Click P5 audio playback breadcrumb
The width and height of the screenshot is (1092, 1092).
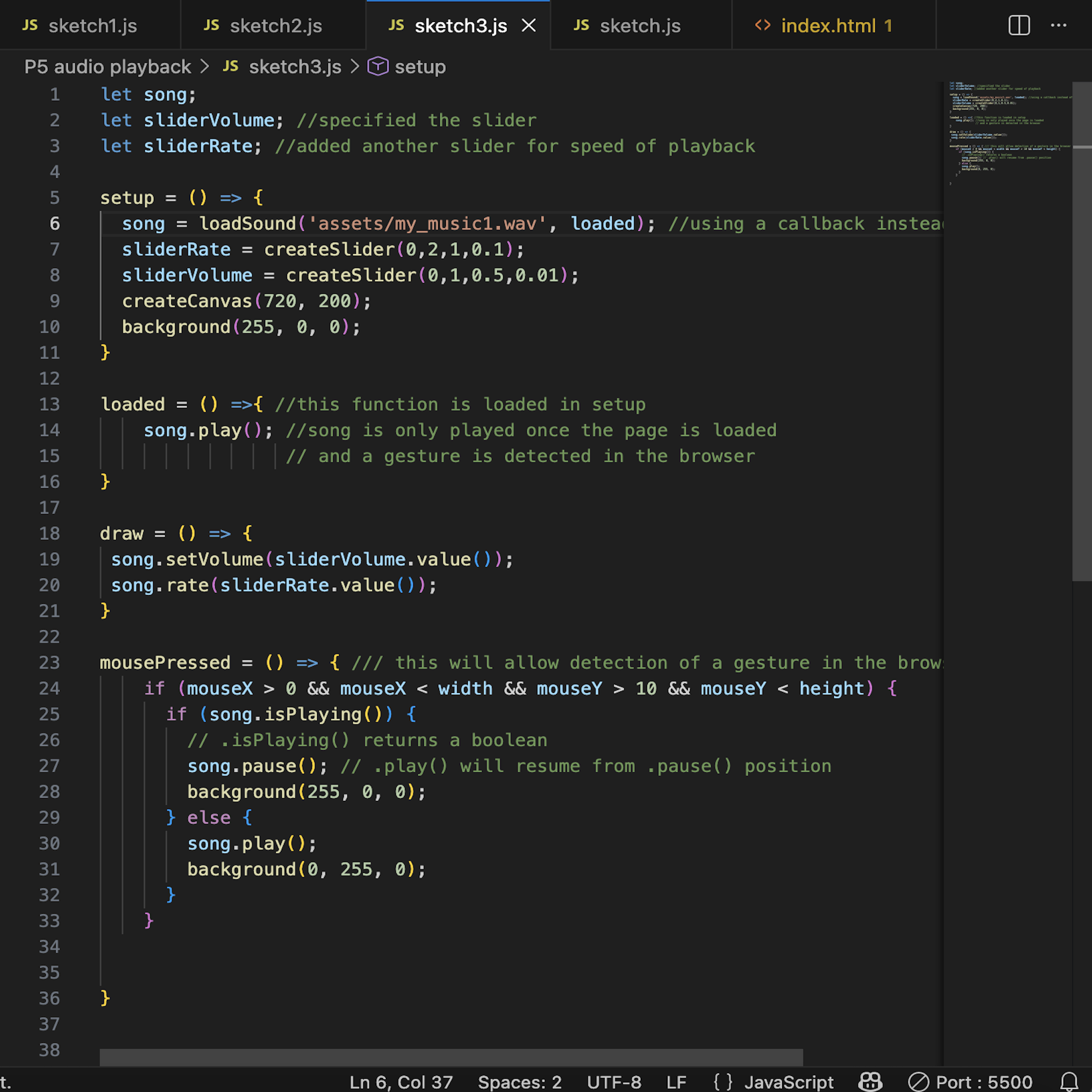(108, 67)
